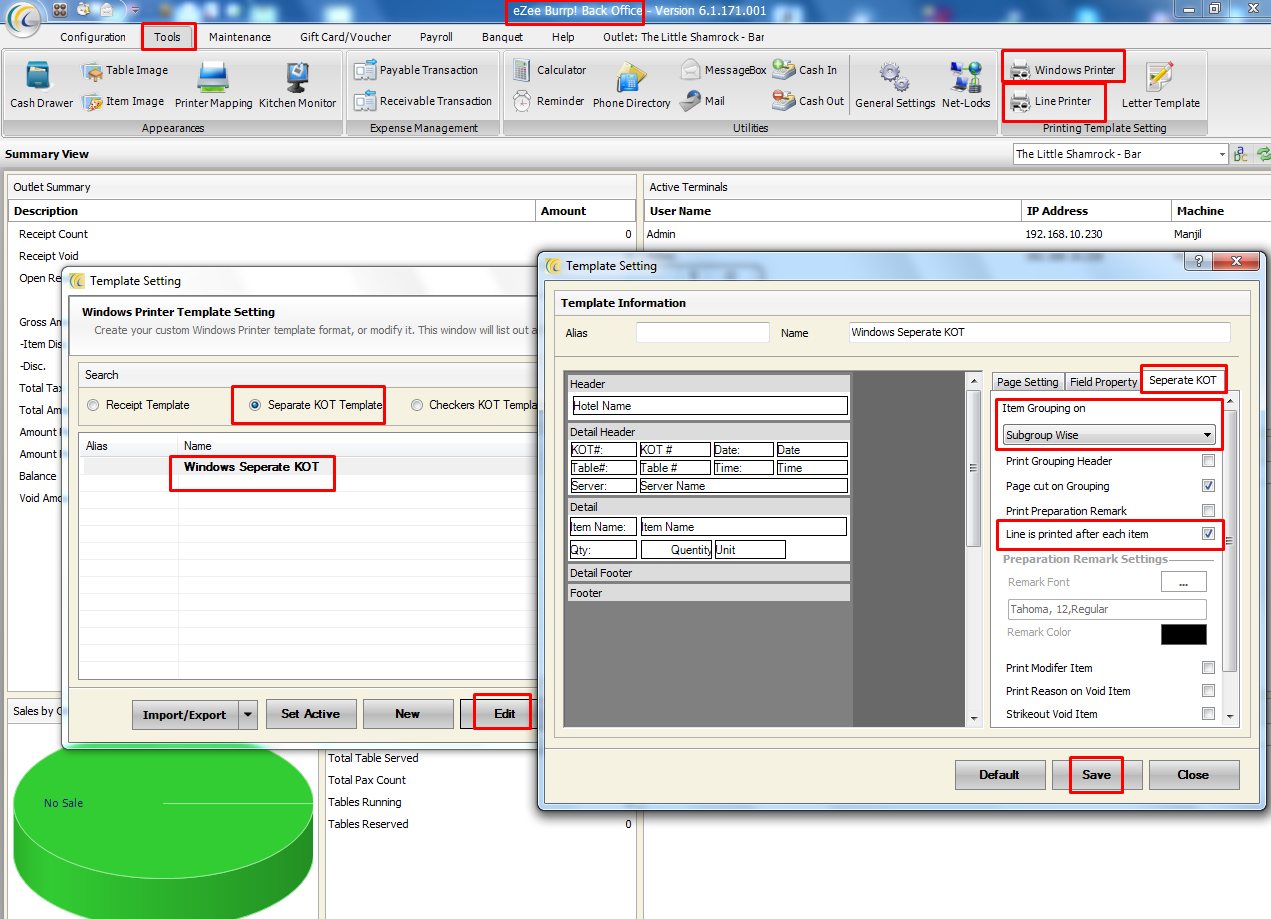Open Payable Transaction
This screenshot has height=919, width=1271.
(x=416, y=70)
